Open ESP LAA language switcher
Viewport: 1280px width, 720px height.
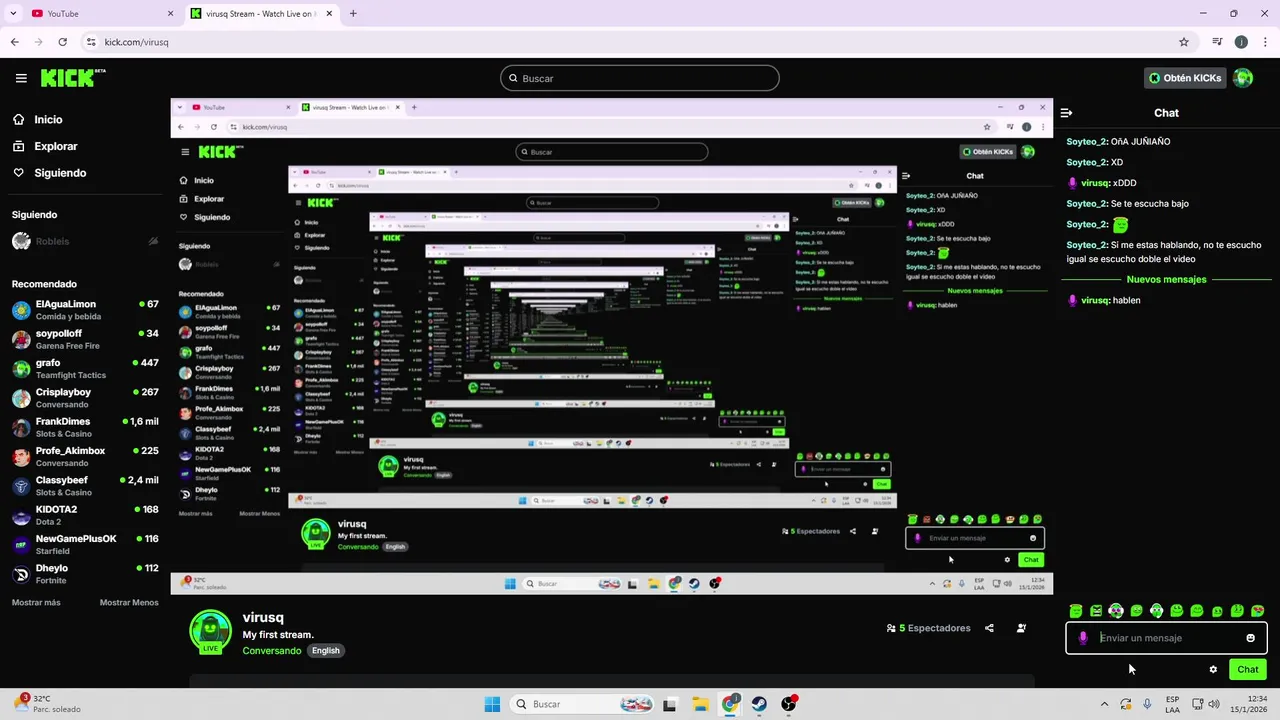click(1172, 704)
